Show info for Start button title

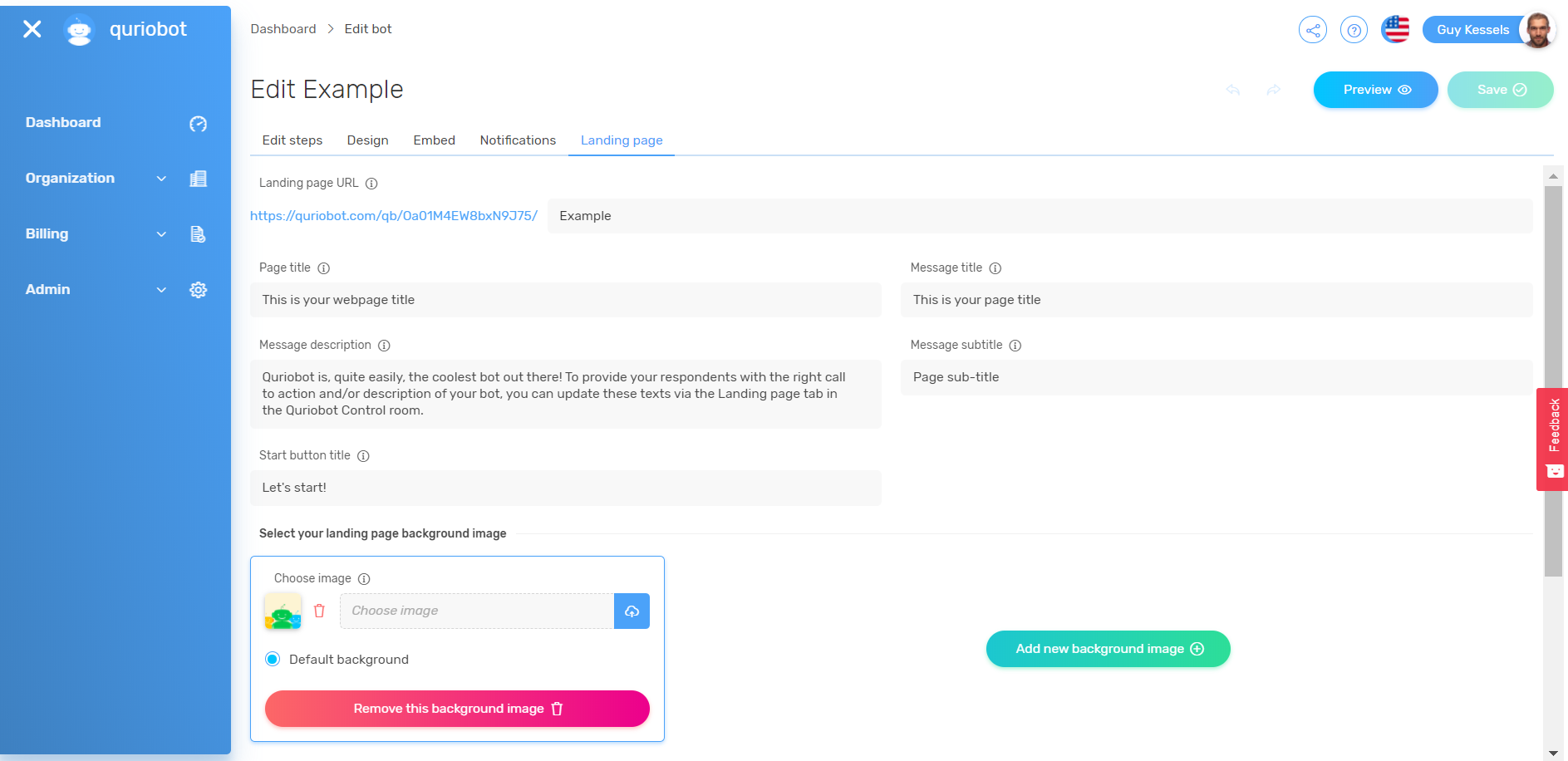tap(363, 456)
